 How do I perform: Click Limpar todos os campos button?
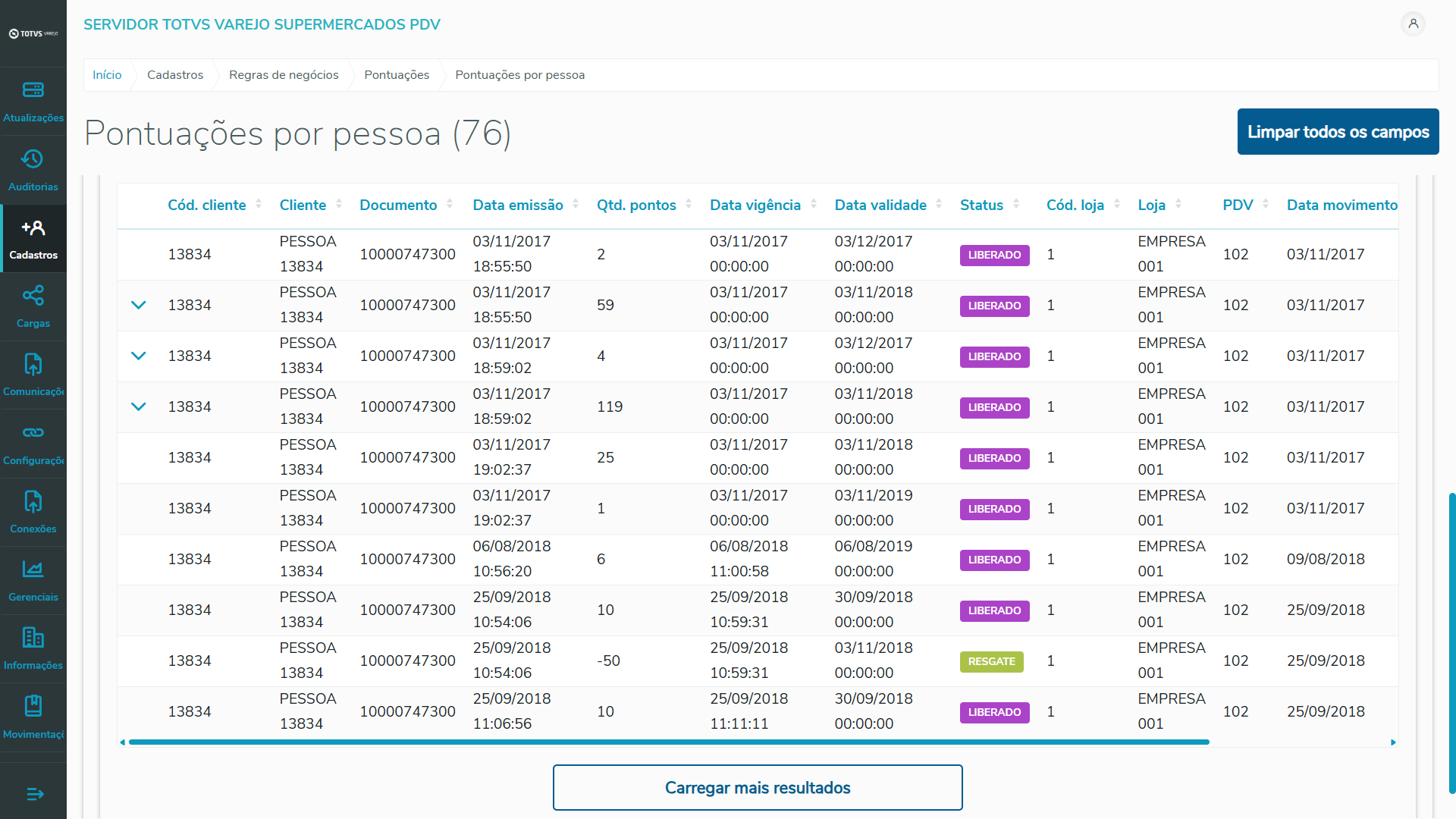click(x=1338, y=132)
